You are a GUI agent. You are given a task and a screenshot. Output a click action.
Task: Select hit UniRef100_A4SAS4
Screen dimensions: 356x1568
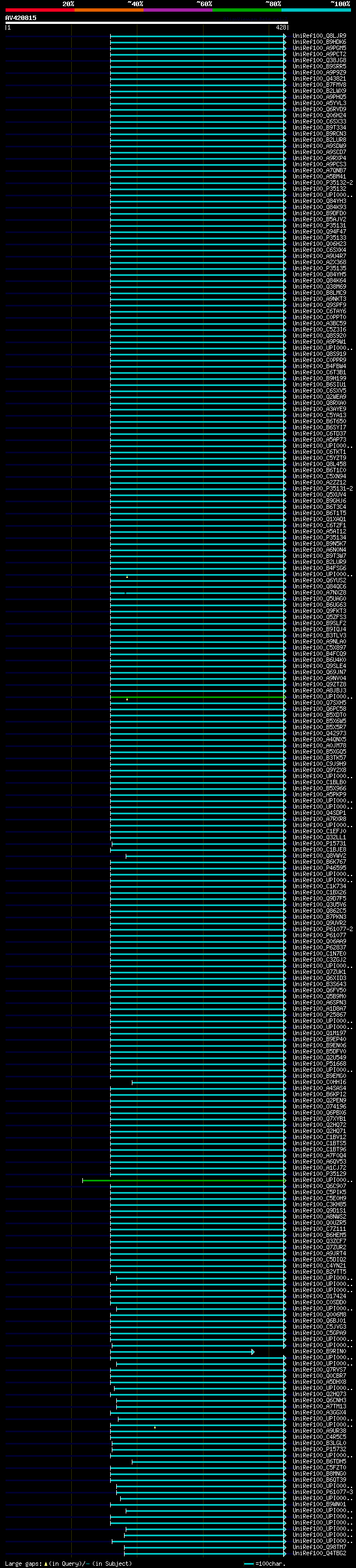coord(319,1089)
